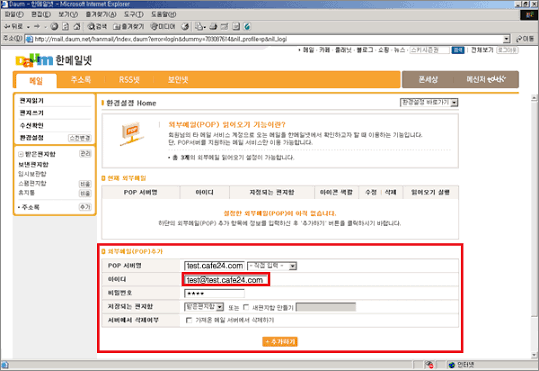Click the discuss icon in IE toolbar
The width and height of the screenshot is (539, 371).
[236, 26]
